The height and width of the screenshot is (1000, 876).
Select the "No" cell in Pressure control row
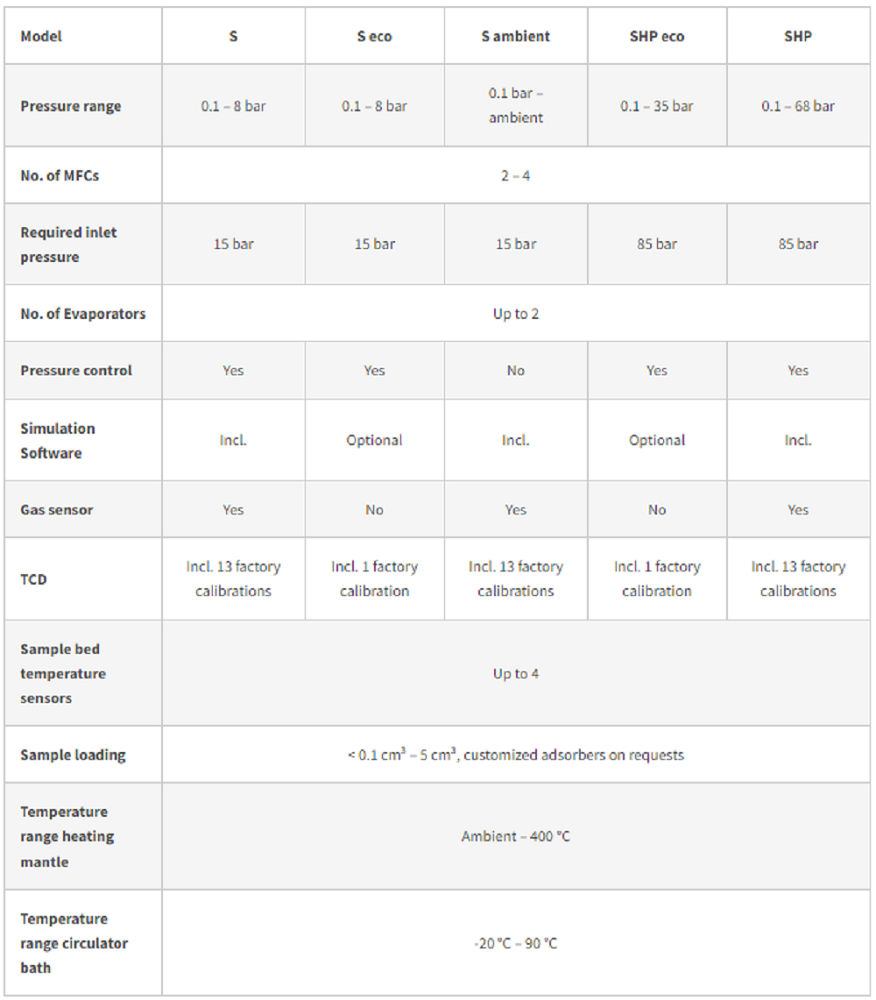[515, 370]
